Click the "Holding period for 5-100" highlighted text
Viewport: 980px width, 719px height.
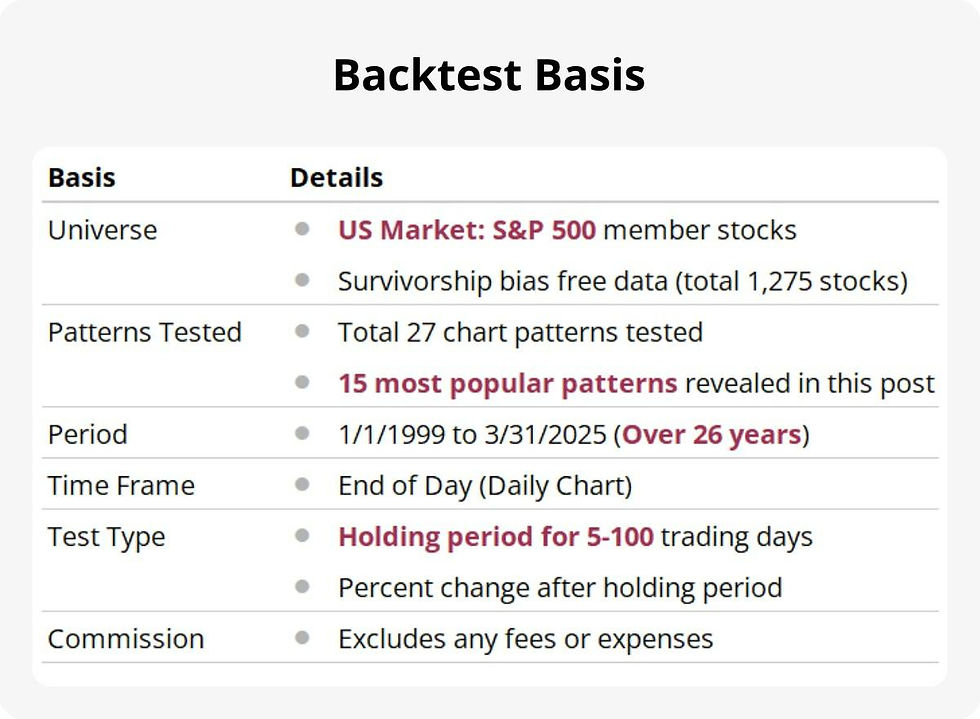click(495, 537)
